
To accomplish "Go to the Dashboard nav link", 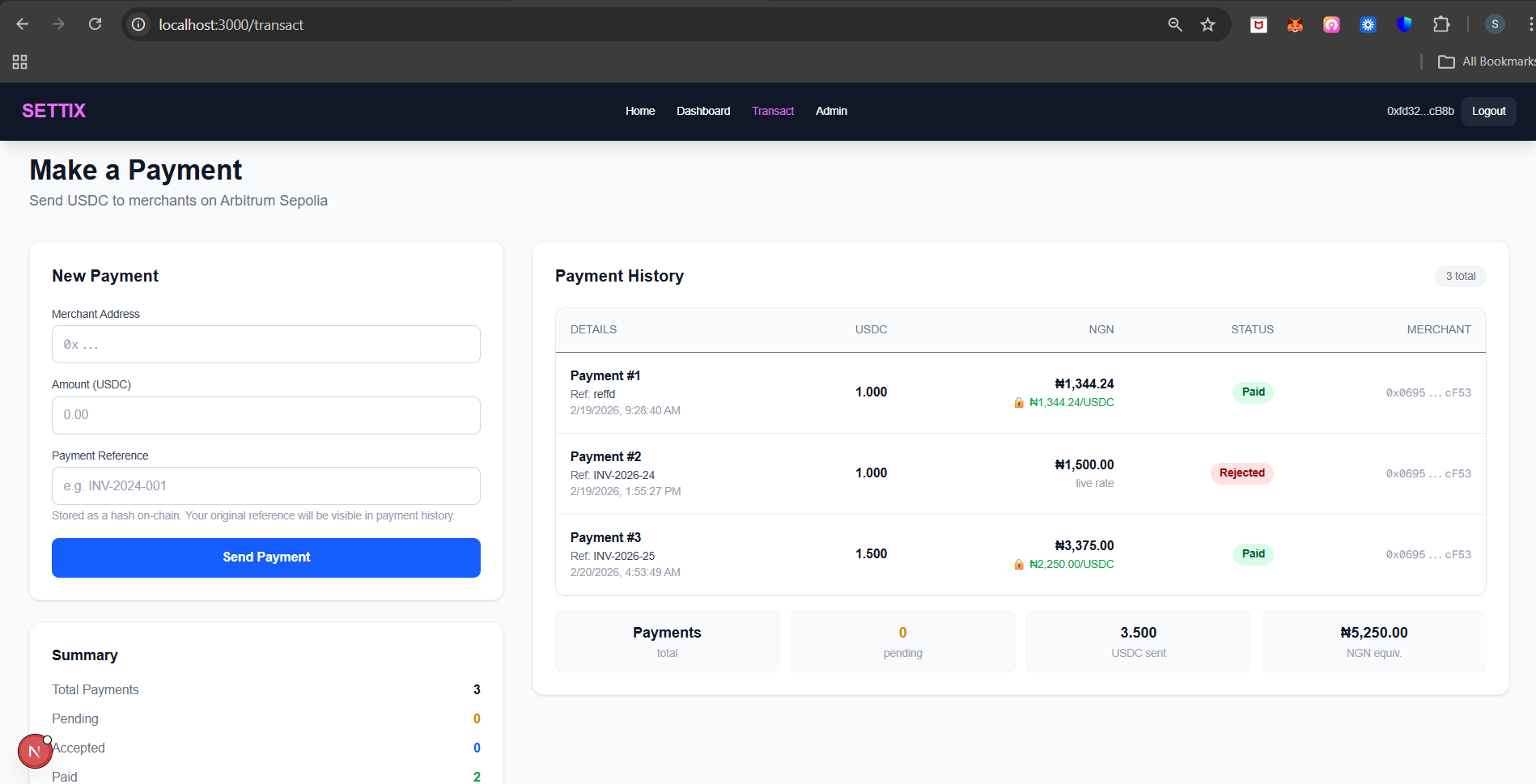I will (702, 111).
